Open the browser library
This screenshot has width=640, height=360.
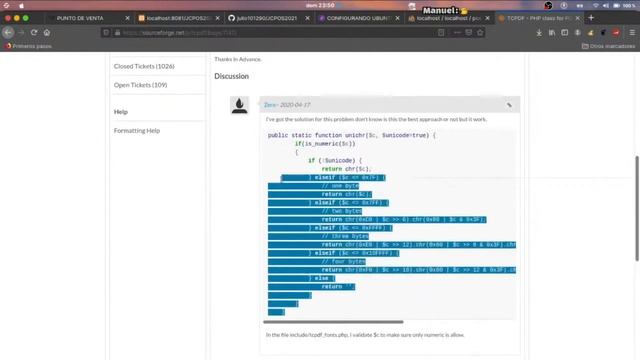click(x=552, y=32)
